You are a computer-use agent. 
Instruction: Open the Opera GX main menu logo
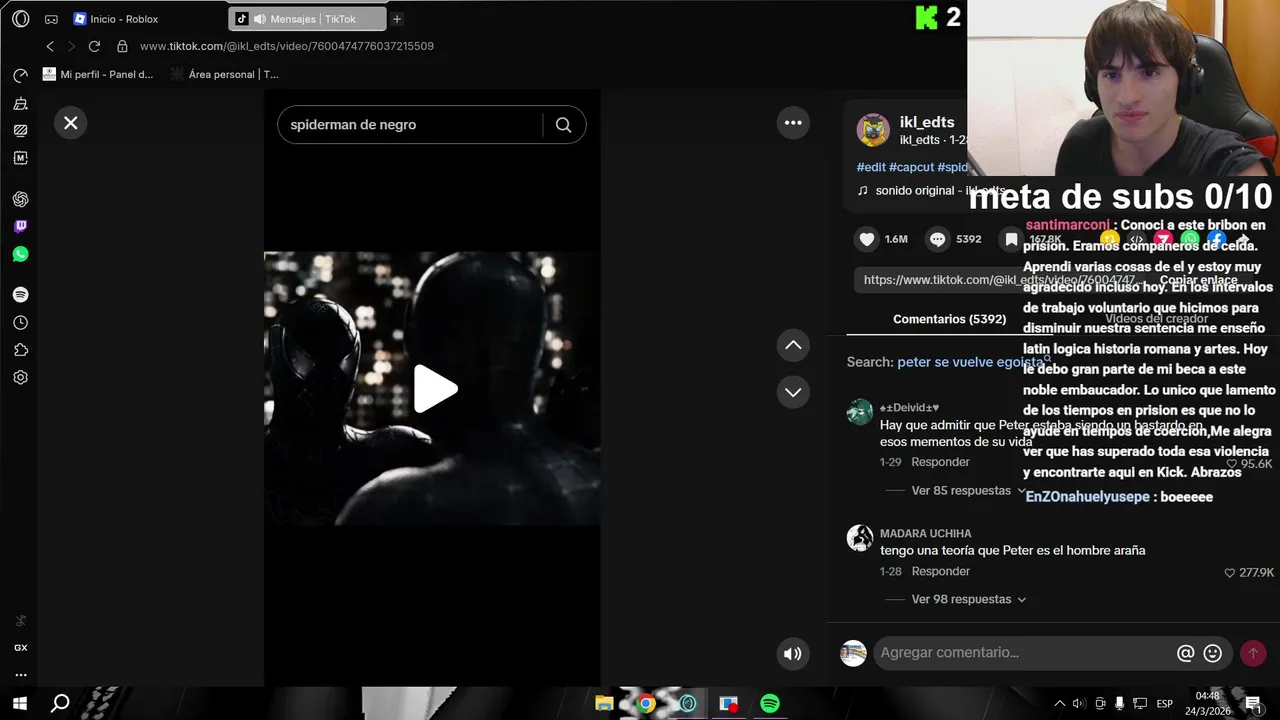click(20, 19)
